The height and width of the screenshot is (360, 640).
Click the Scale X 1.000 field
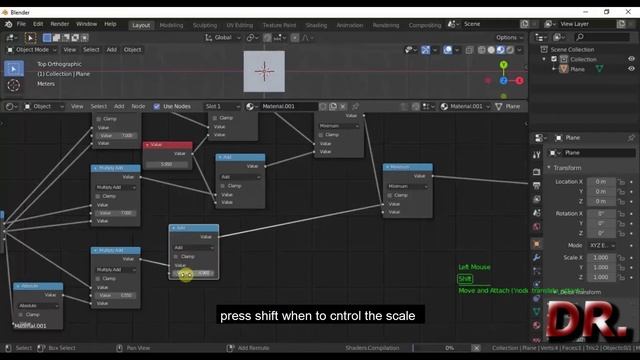click(601, 258)
